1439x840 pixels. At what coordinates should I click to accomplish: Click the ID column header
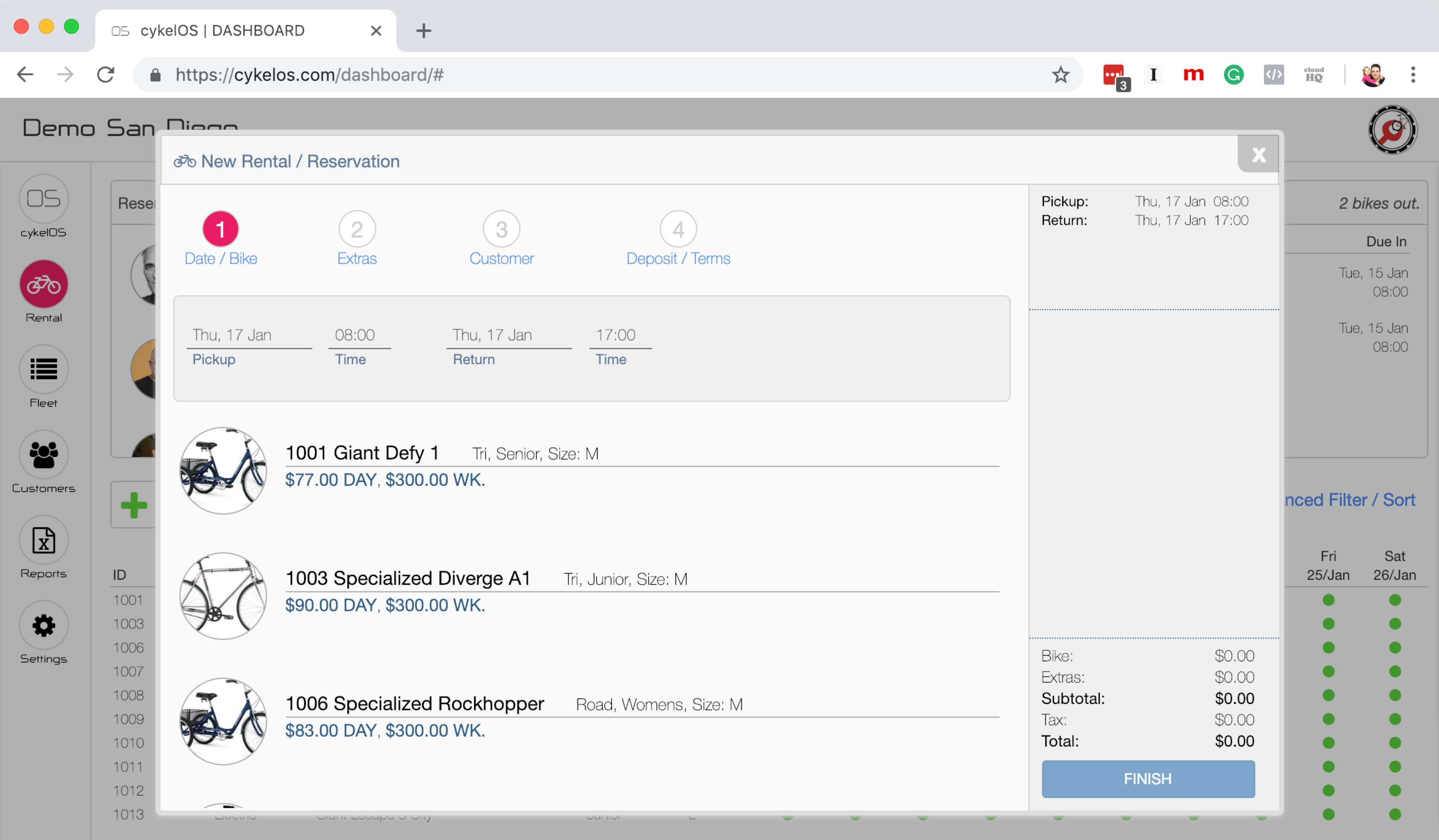(119, 575)
